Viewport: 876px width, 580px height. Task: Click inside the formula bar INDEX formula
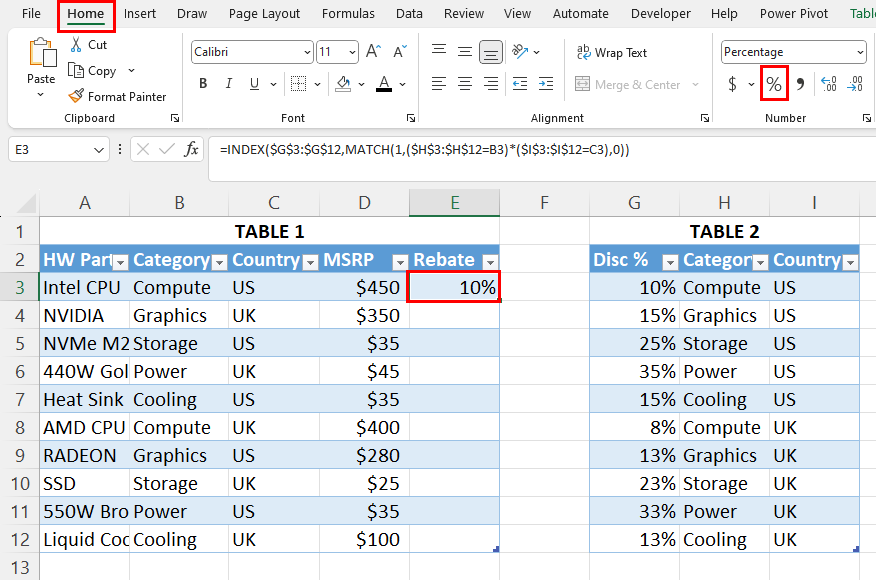425,150
